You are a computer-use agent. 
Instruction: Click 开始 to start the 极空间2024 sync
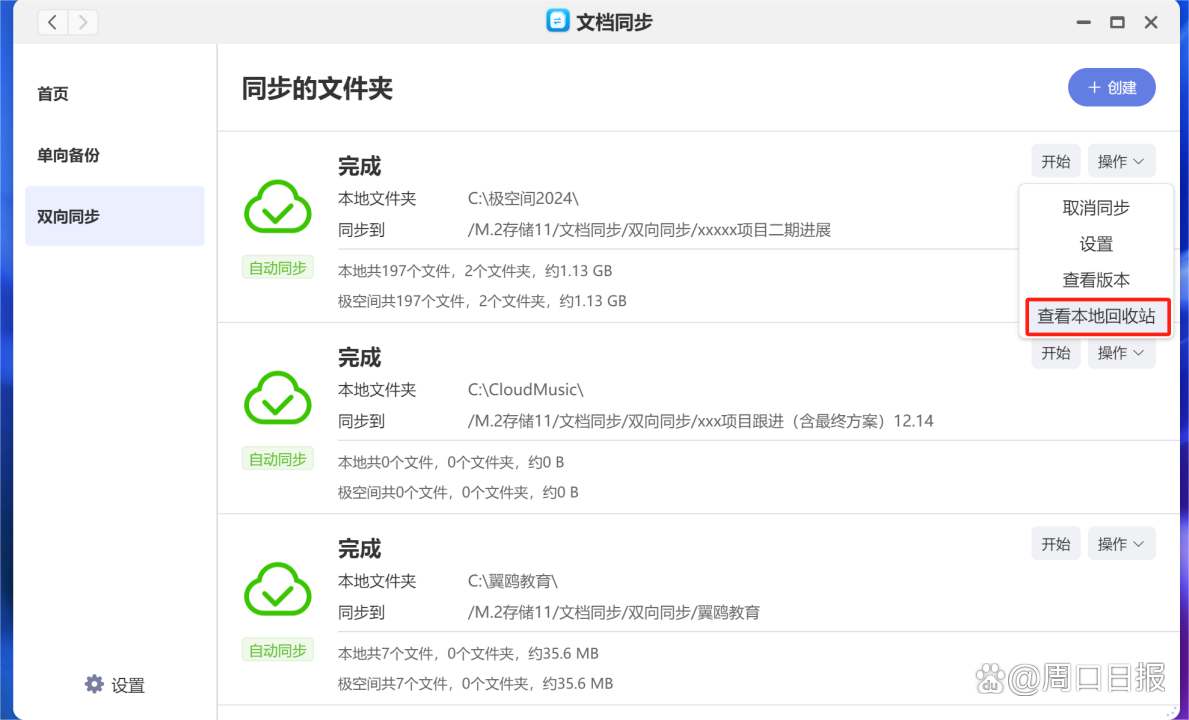[x=1055, y=161]
